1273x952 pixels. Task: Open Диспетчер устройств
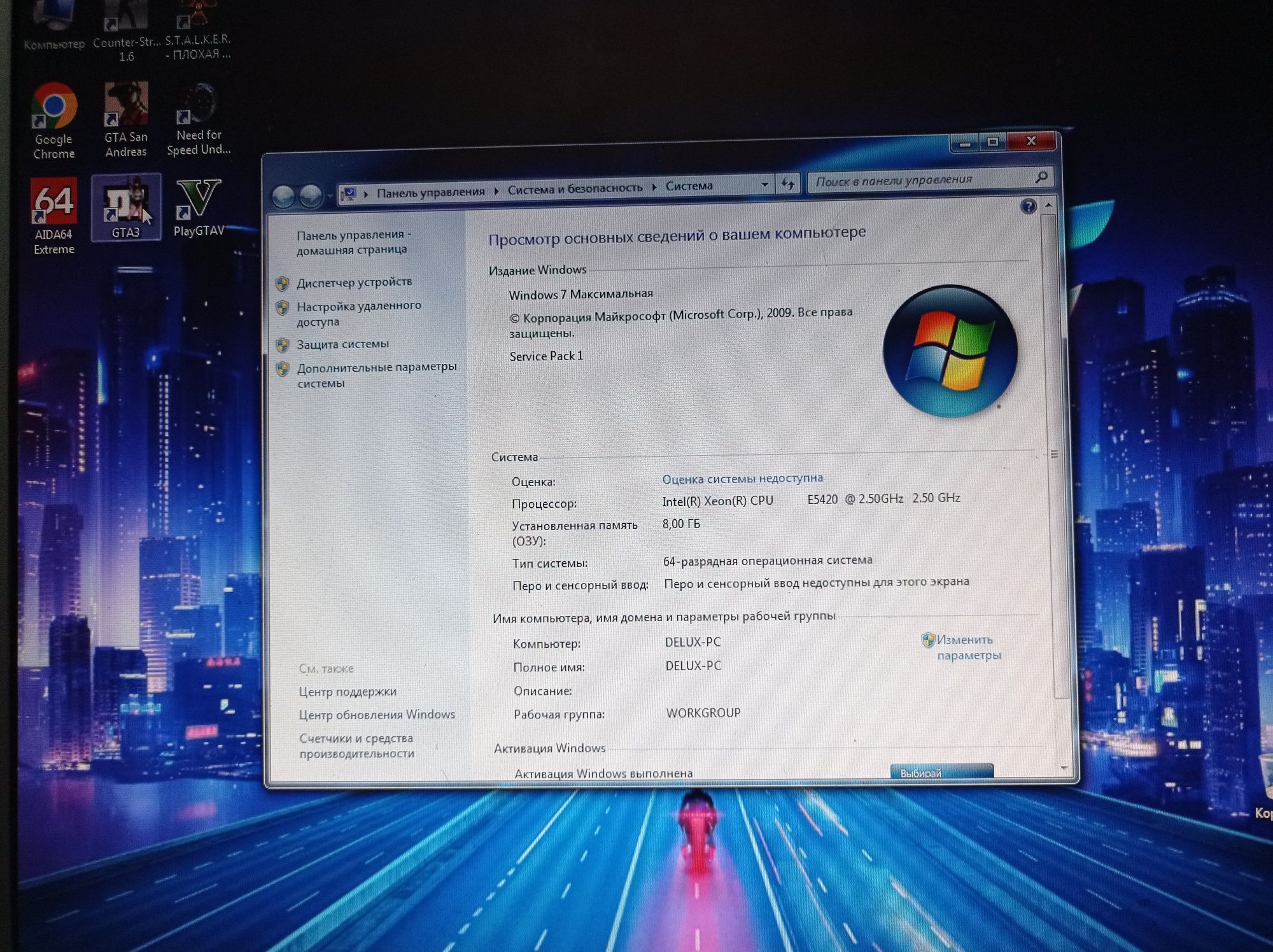click(x=354, y=282)
